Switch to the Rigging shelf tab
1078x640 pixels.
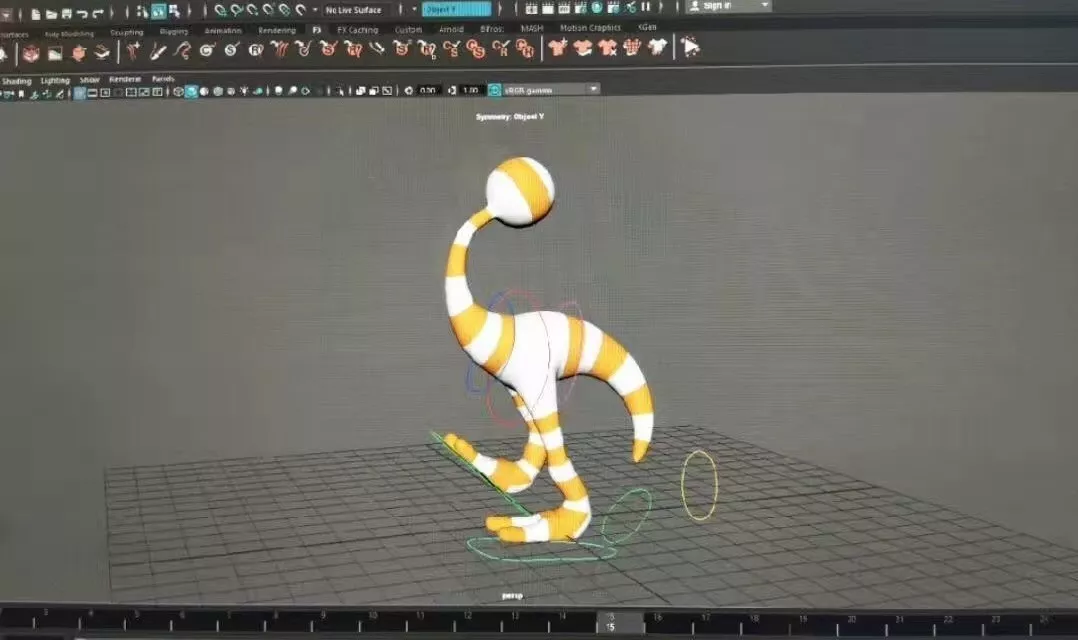click(173, 31)
